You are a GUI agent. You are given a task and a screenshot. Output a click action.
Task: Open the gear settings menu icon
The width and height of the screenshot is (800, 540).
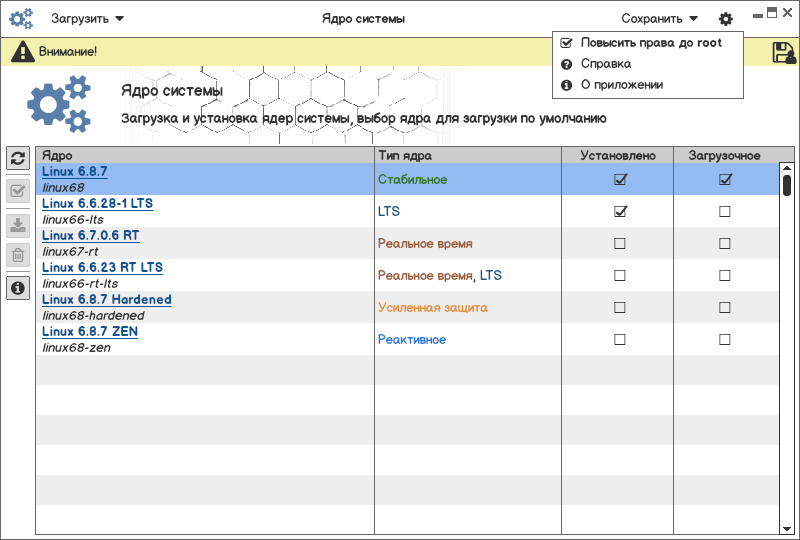click(x=726, y=19)
